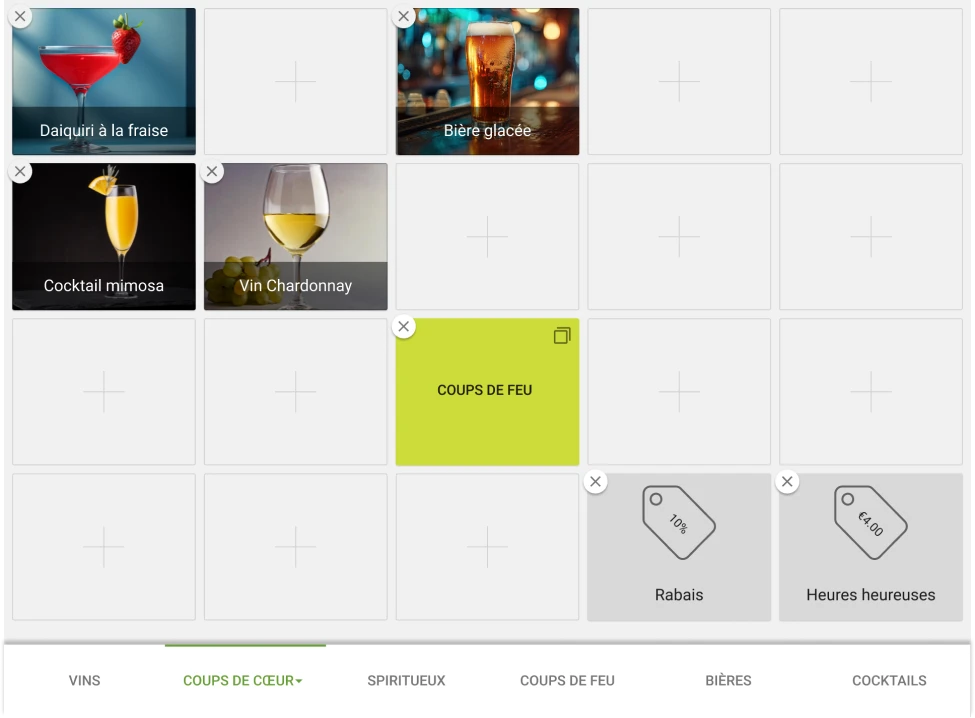The width and height of the screenshot is (975, 718).
Task: Remove the Bière glacée tile
Action: point(404,17)
